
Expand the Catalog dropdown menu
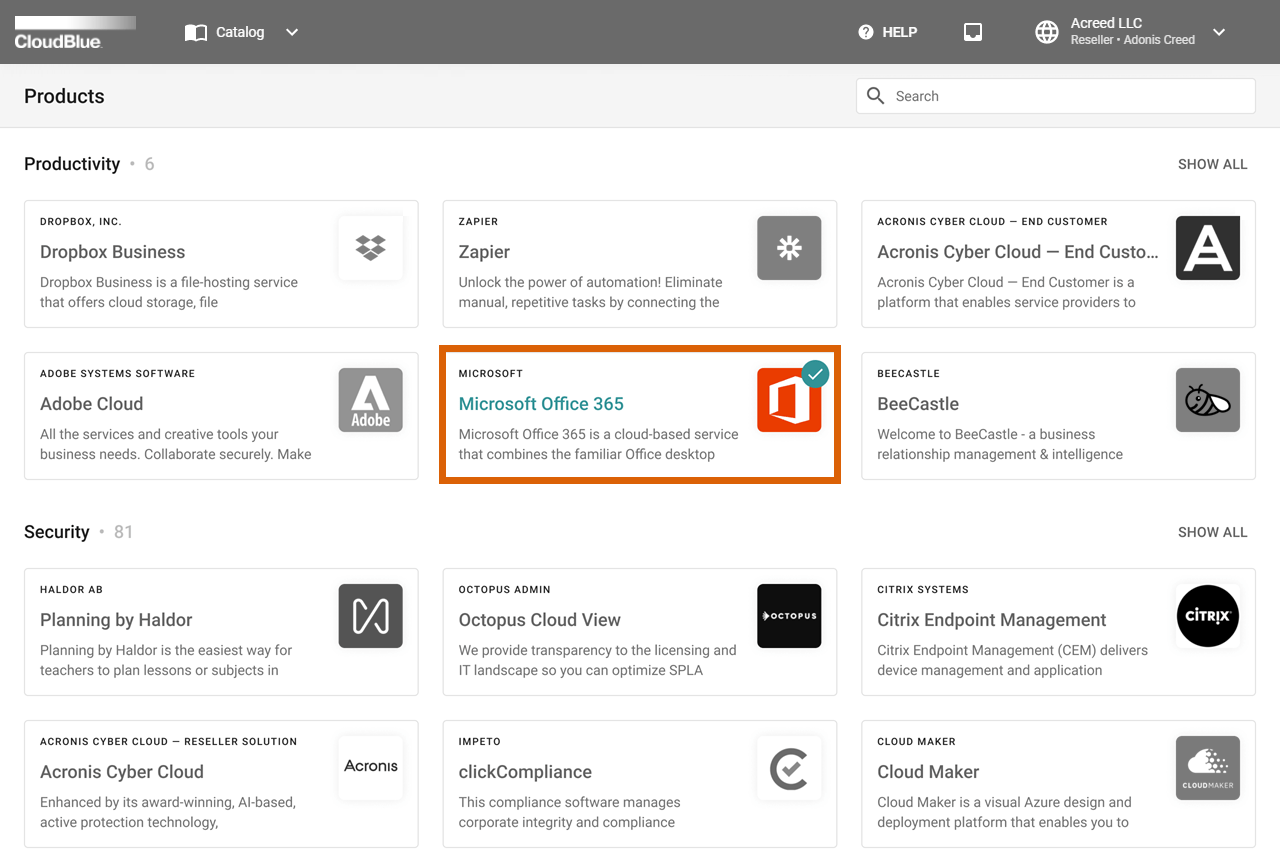[x=291, y=32]
